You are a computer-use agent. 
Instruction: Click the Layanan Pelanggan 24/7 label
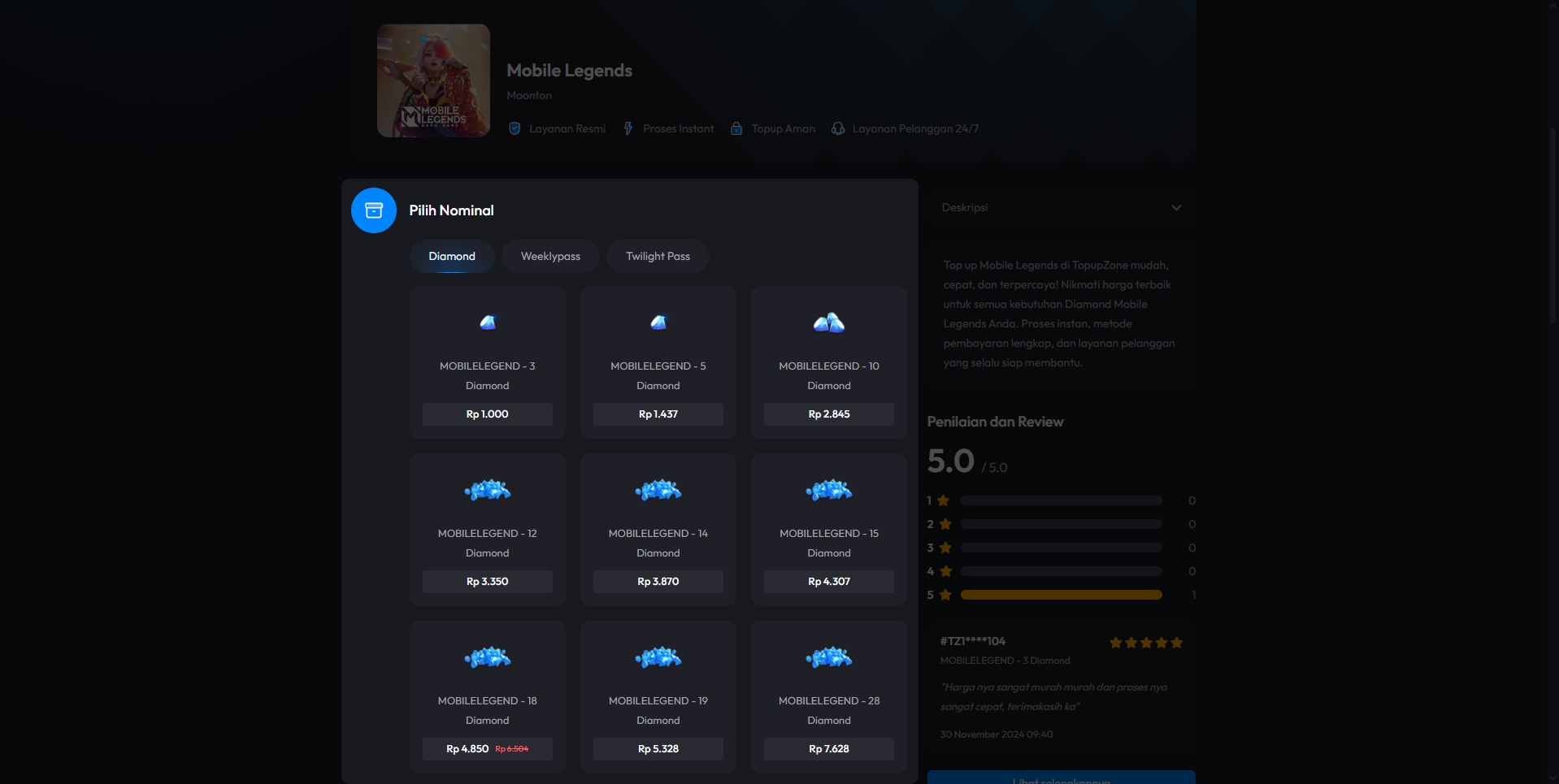(x=915, y=128)
